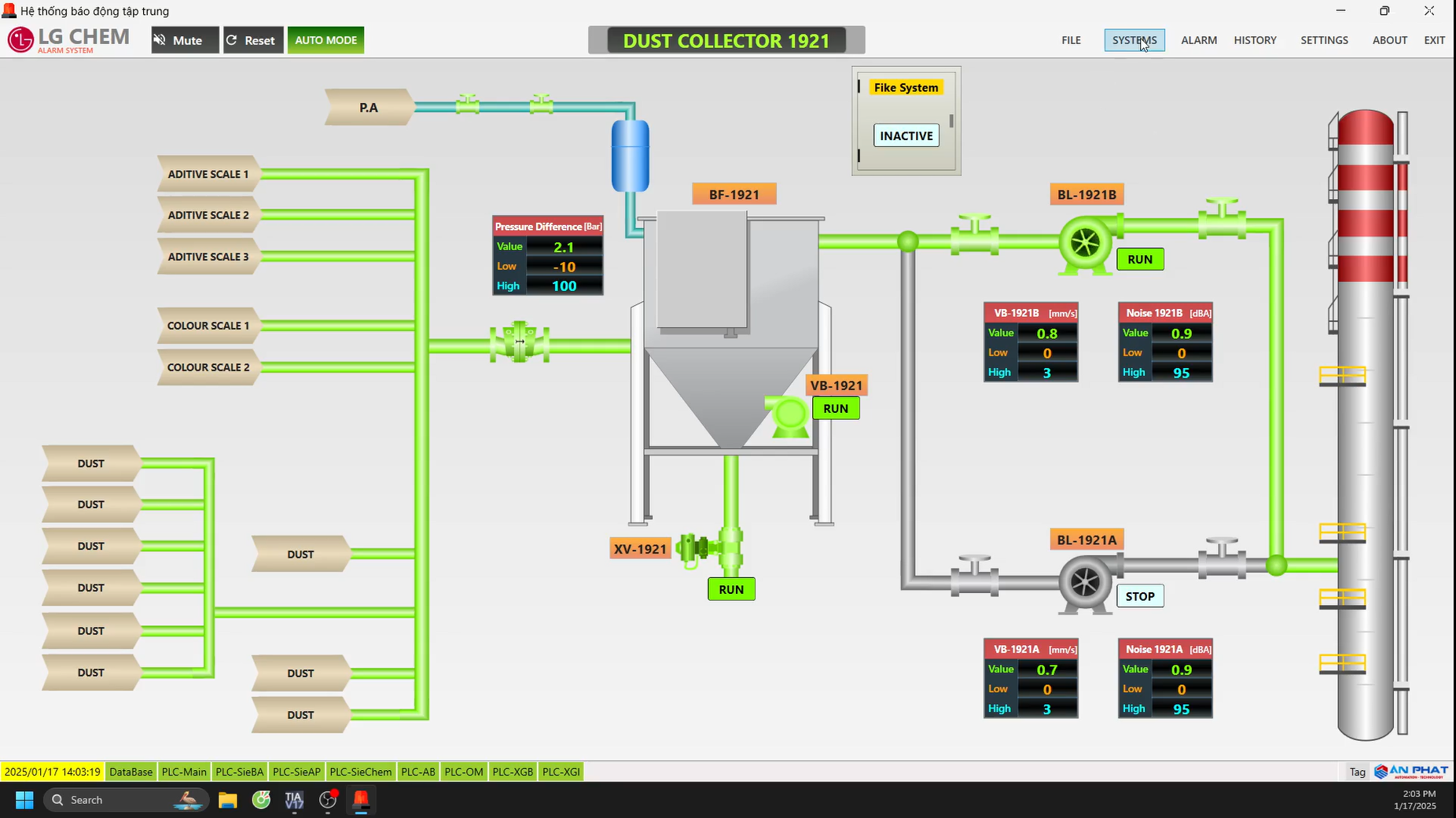
Task: Open the SYSTEMS menu
Action: (x=1134, y=40)
